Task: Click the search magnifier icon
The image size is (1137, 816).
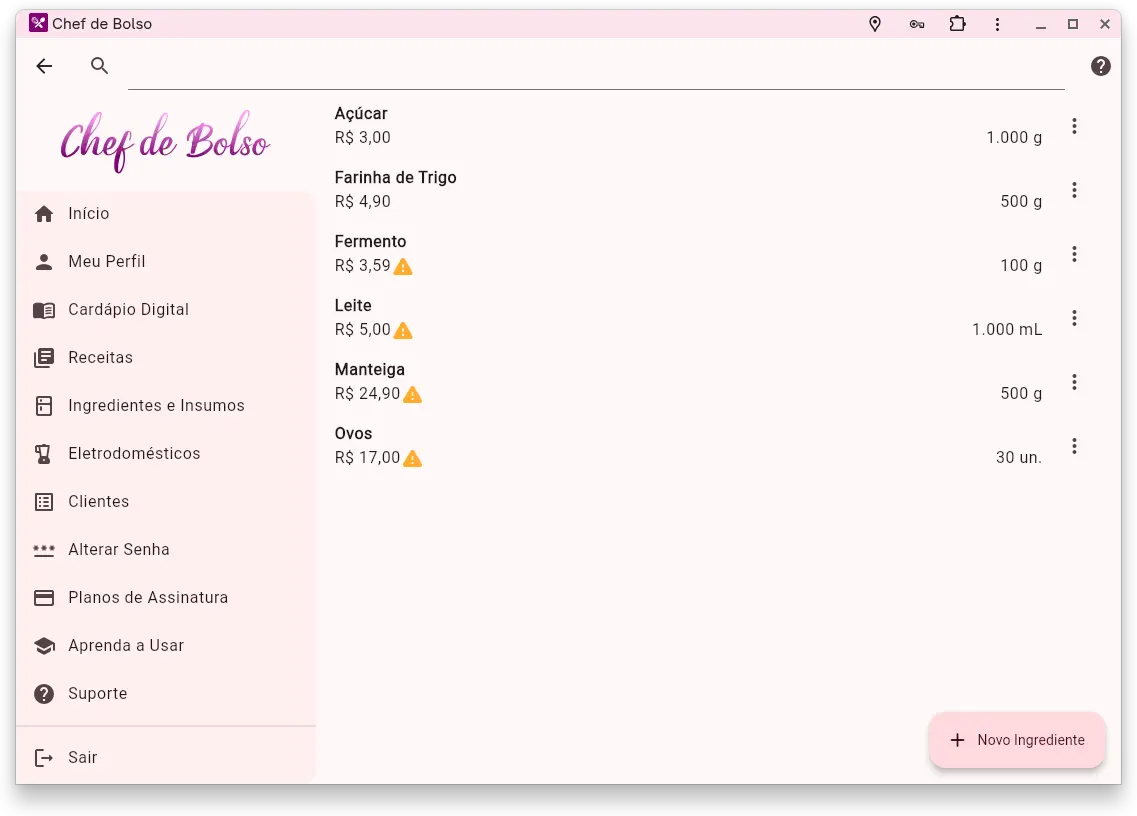Action: pos(99,66)
